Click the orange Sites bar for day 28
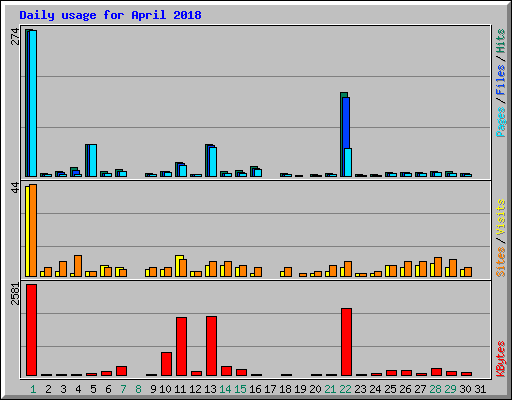The image size is (512, 400). coord(438,267)
